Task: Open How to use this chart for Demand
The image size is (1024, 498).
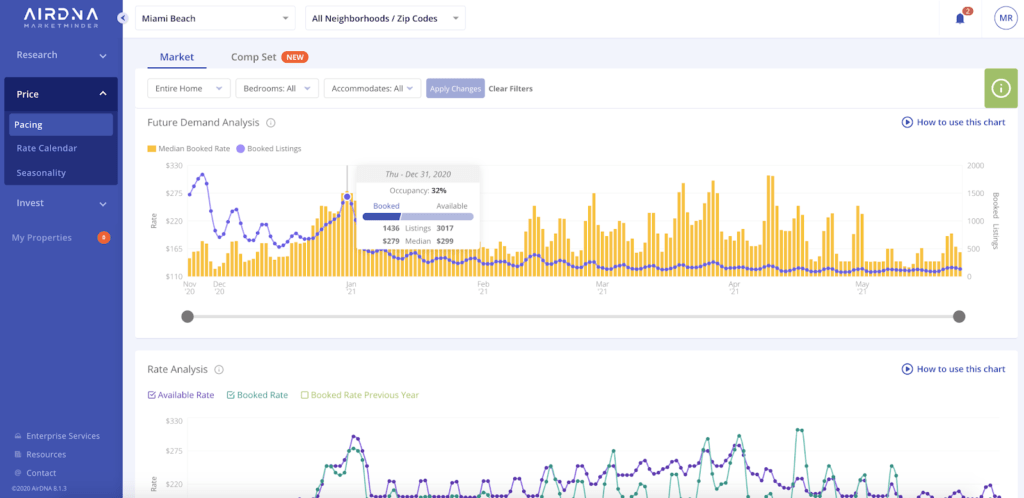Action: [x=961, y=122]
